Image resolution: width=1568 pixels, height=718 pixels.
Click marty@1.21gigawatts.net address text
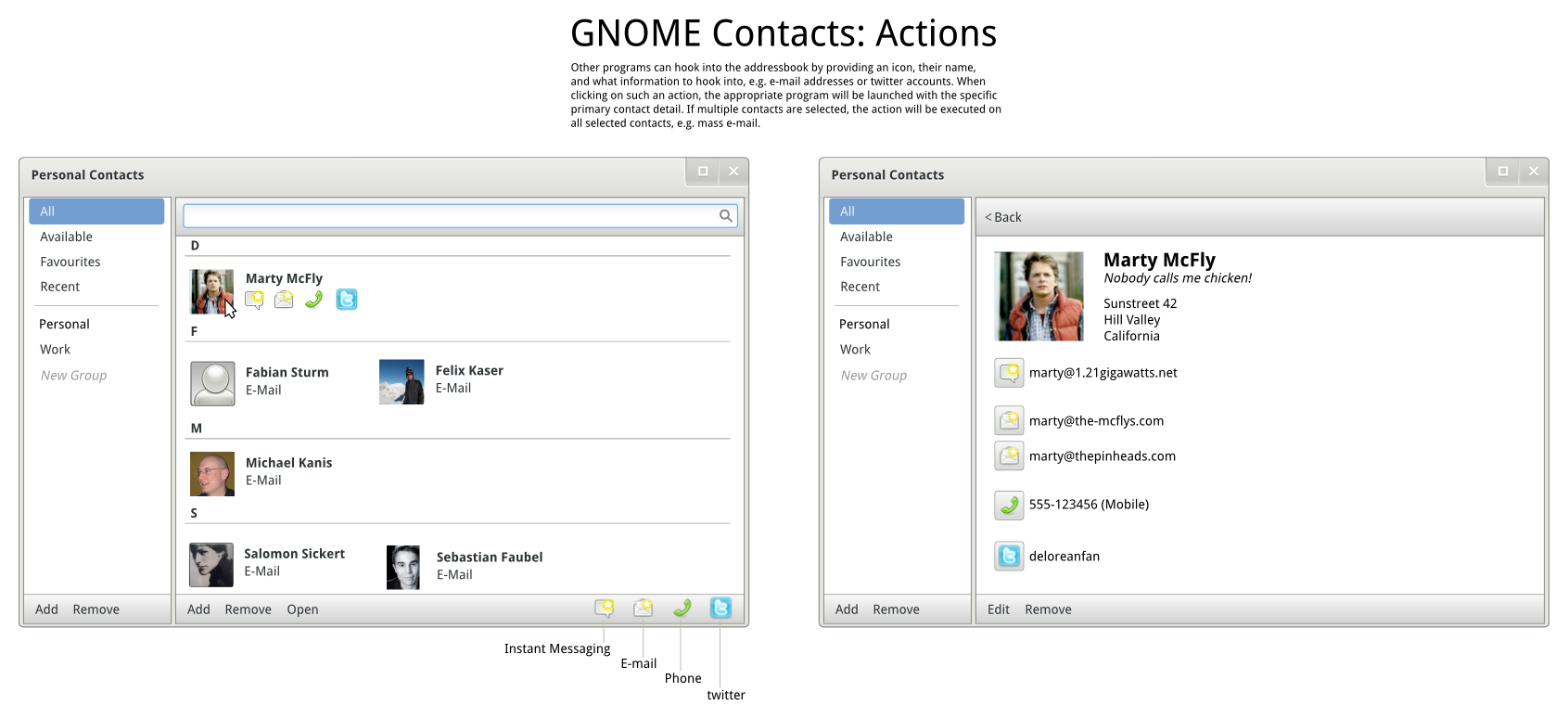pos(1103,373)
